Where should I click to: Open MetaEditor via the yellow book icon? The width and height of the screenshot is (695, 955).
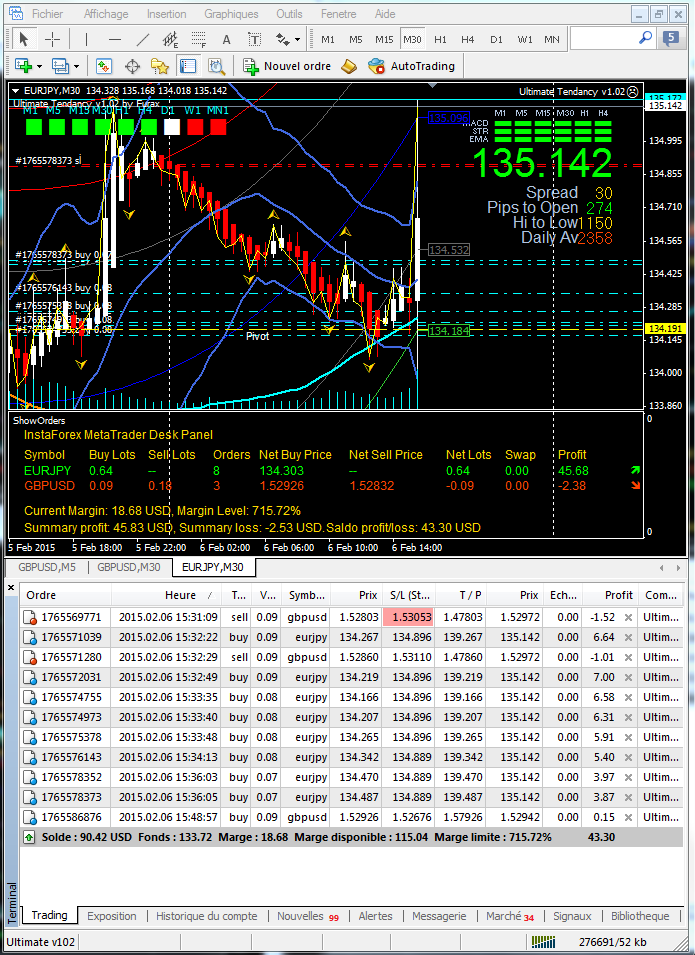[x=349, y=66]
